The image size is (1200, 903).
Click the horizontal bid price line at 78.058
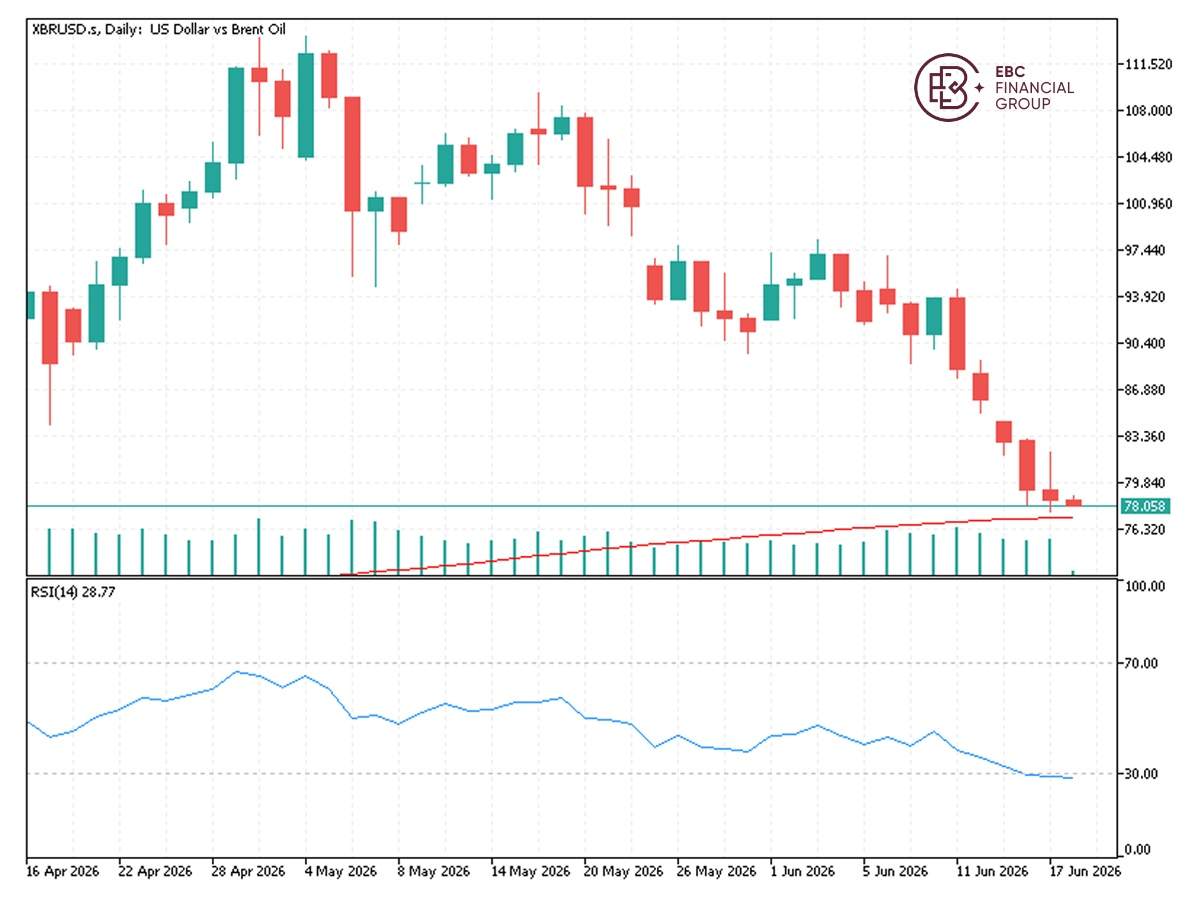click(570, 506)
